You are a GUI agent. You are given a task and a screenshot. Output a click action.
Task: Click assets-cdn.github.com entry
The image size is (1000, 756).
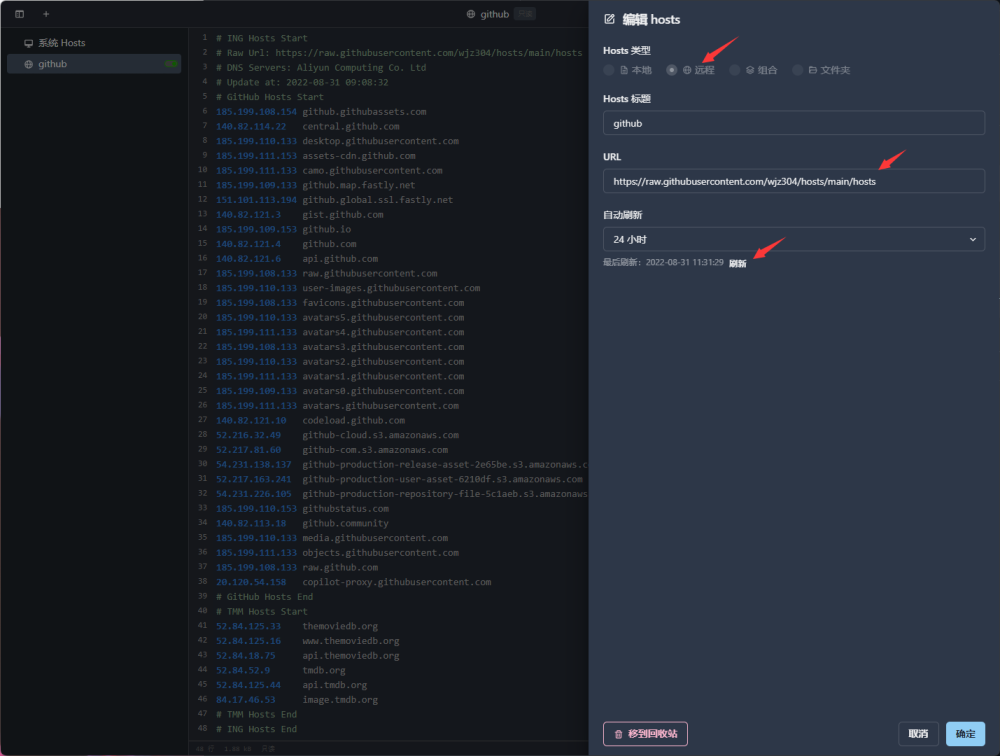tap(358, 156)
